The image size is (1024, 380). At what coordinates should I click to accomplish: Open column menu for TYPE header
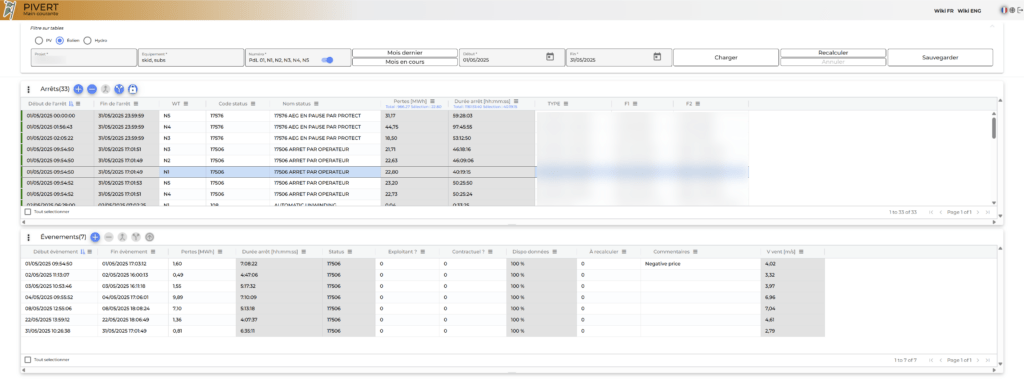tap(566, 103)
